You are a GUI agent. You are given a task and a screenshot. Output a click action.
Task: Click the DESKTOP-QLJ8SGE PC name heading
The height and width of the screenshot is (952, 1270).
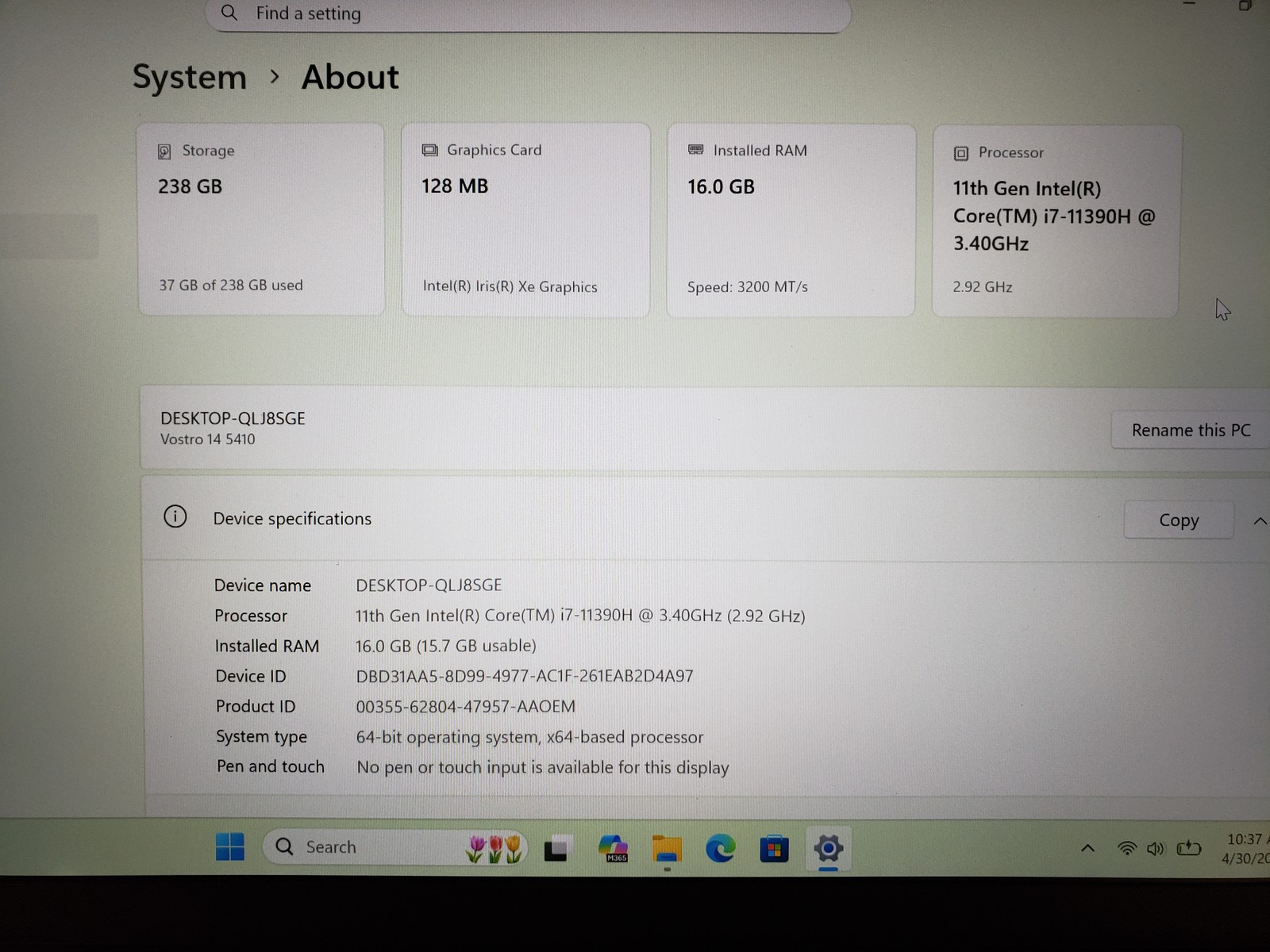click(233, 418)
